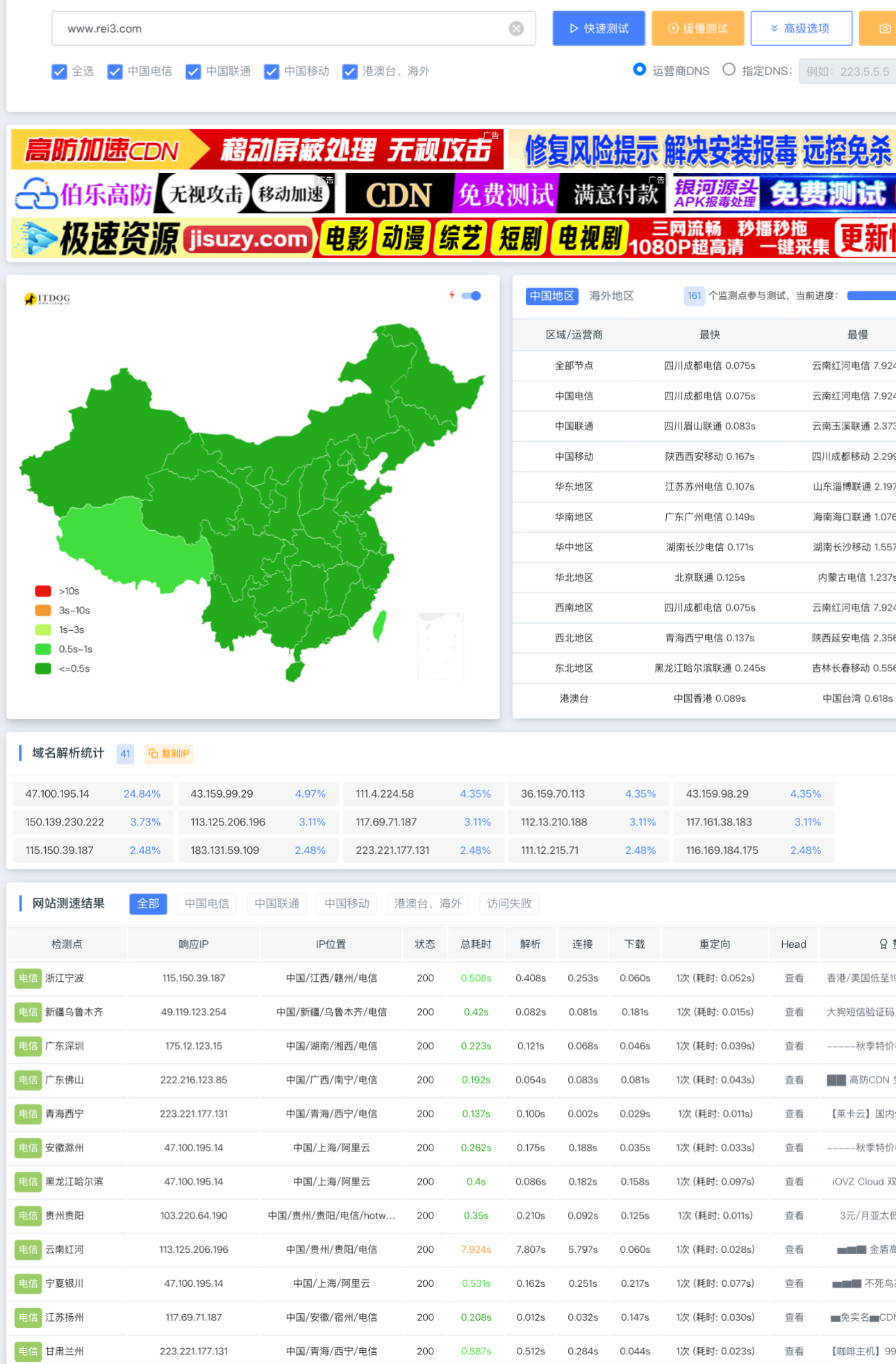Show the 访问失败 failed results tab
Viewport: 896px width, 1364px height.
(509, 904)
